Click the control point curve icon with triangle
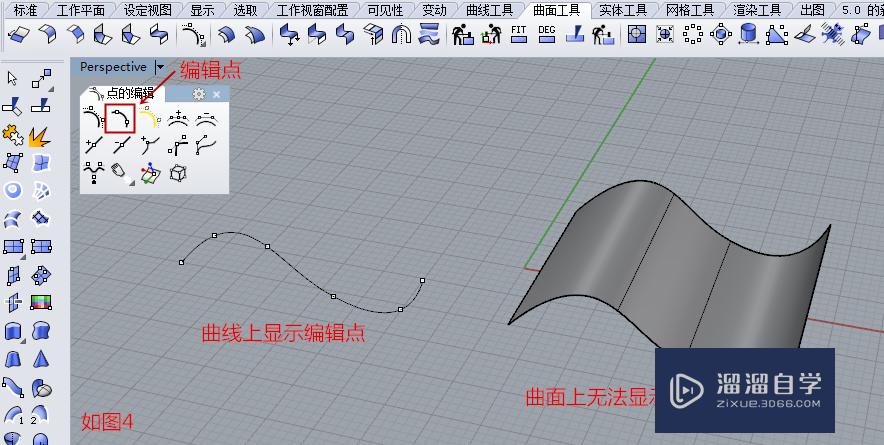884x445 pixels. click(x=193, y=34)
